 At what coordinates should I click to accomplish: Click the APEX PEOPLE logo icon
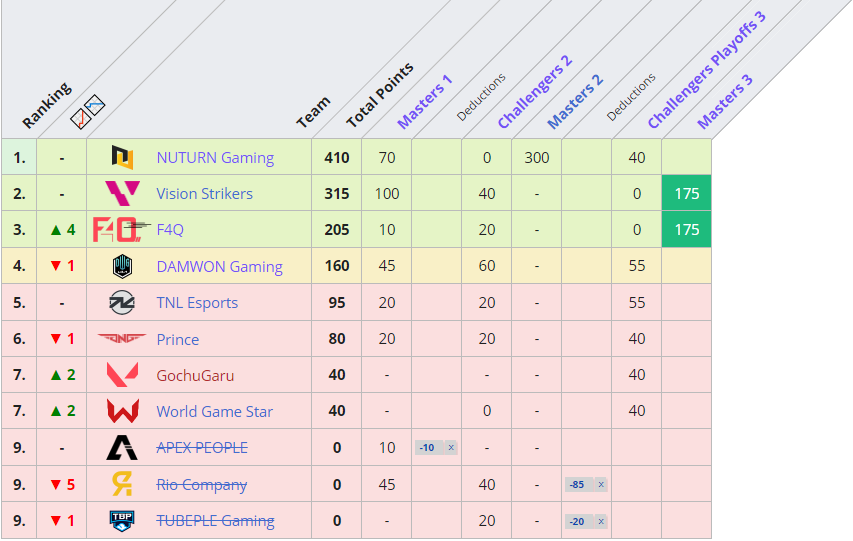122,447
